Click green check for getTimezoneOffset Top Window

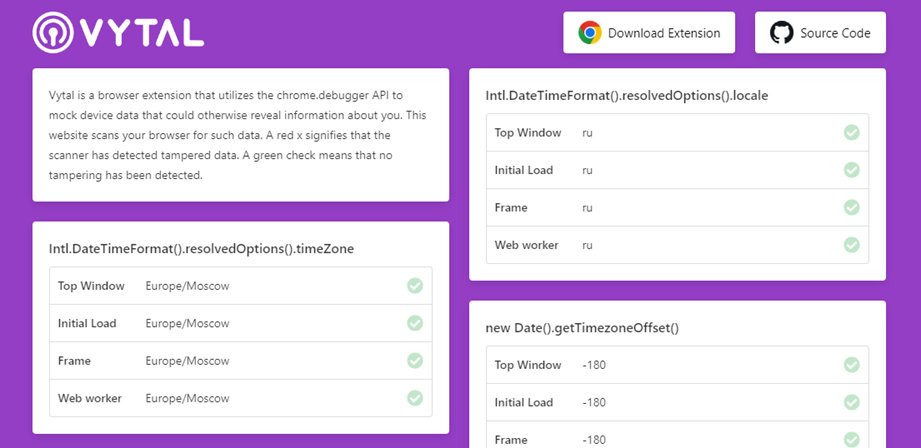[852, 365]
